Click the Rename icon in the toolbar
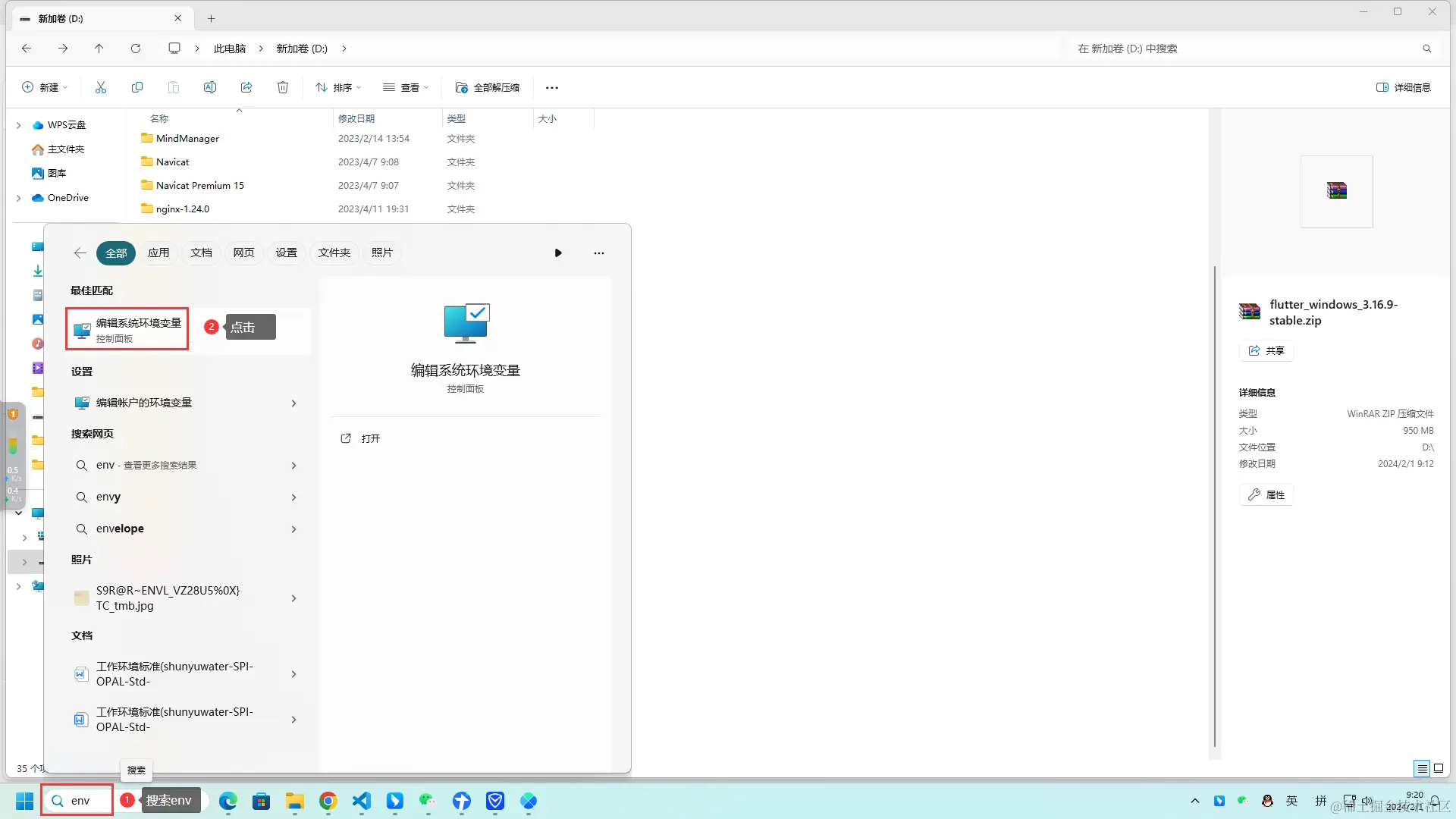 coord(210,87)
